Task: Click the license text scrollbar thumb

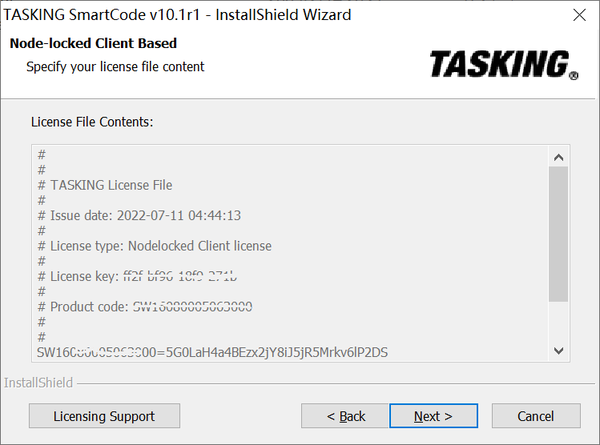Action: point(559,235)
